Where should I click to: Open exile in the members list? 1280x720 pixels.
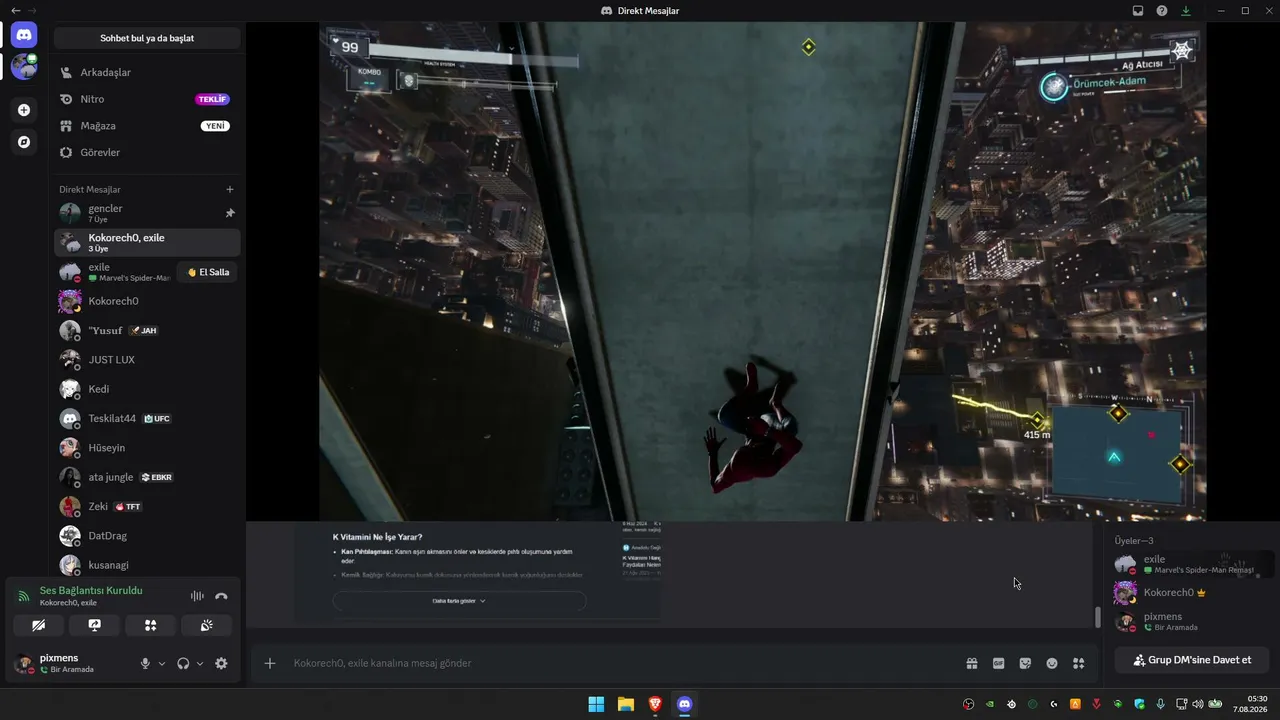(x=1193, y=564)
